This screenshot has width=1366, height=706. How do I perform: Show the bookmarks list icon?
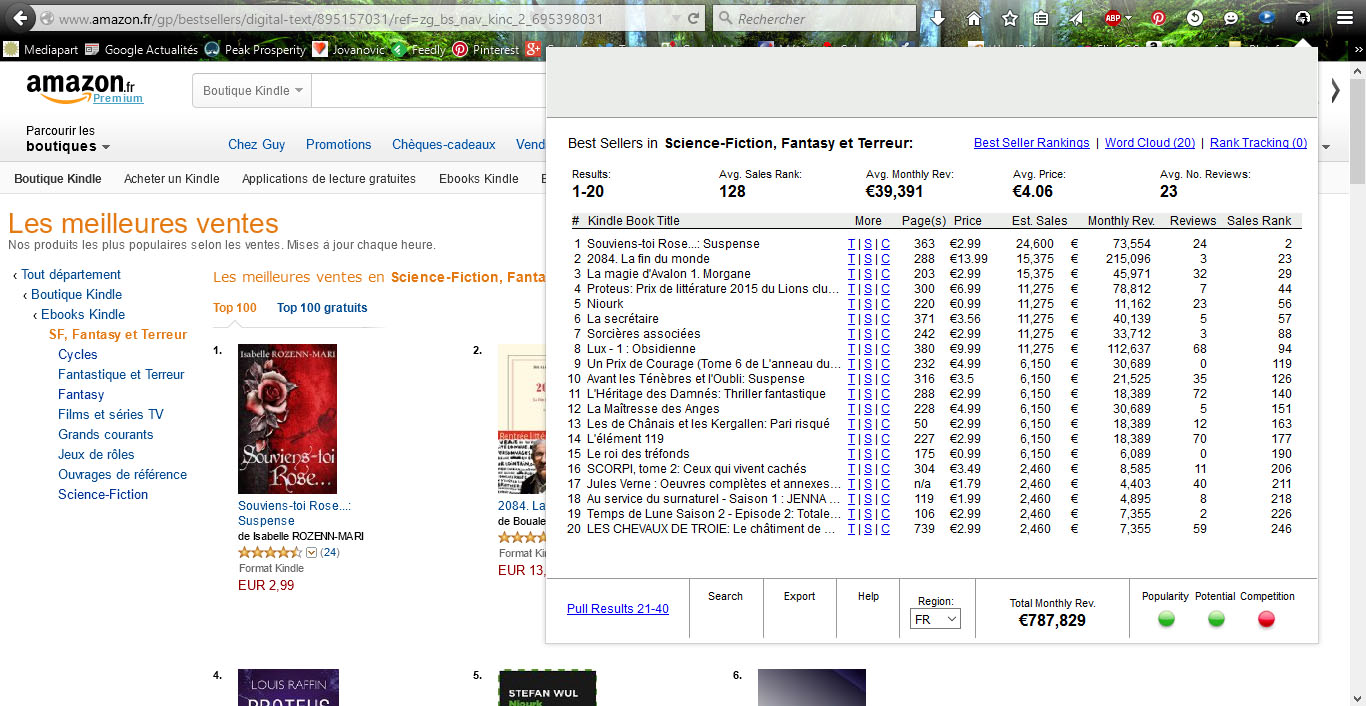pos(1041,18)
